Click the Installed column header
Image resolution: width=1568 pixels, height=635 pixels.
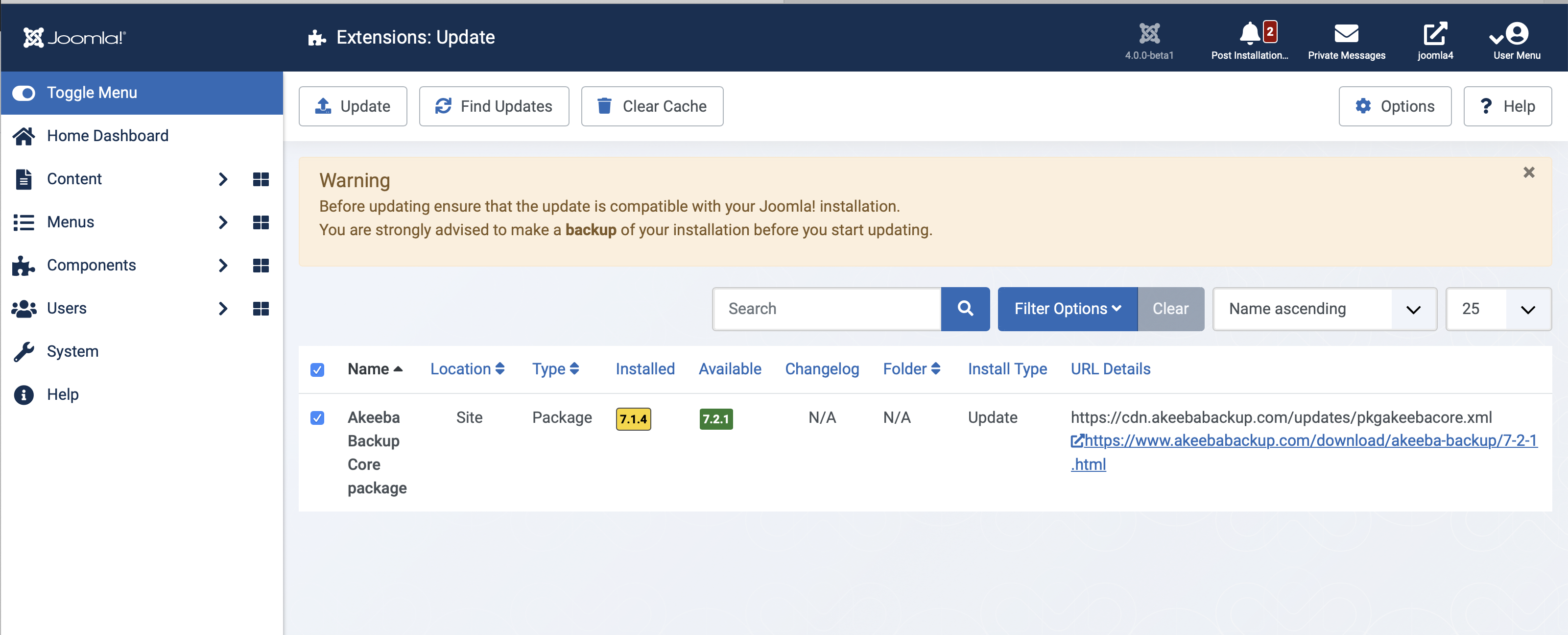pyautogui.click(x=645, y=369)
